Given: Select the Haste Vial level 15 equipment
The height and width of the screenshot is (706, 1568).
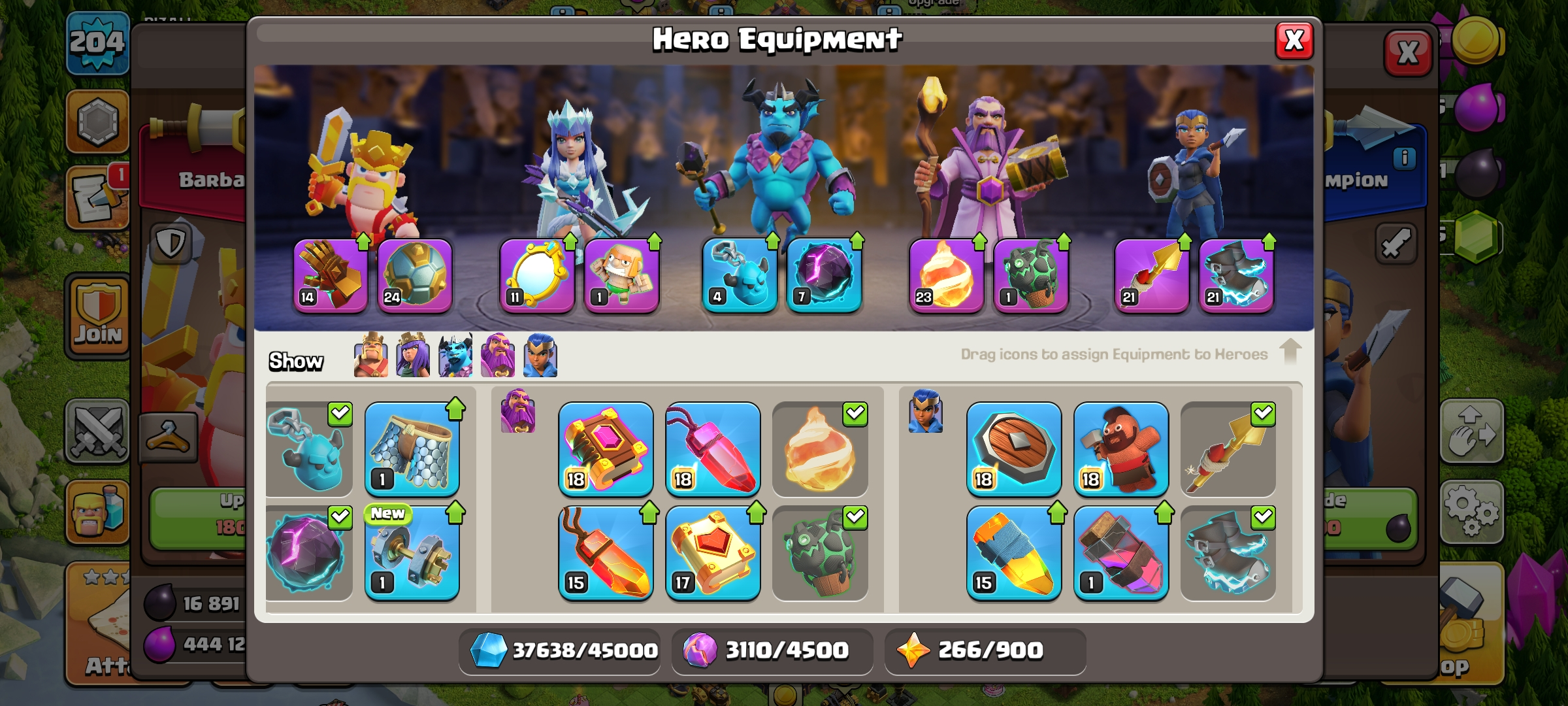Looking at the screenshot, I should [x=1014, y=553].
